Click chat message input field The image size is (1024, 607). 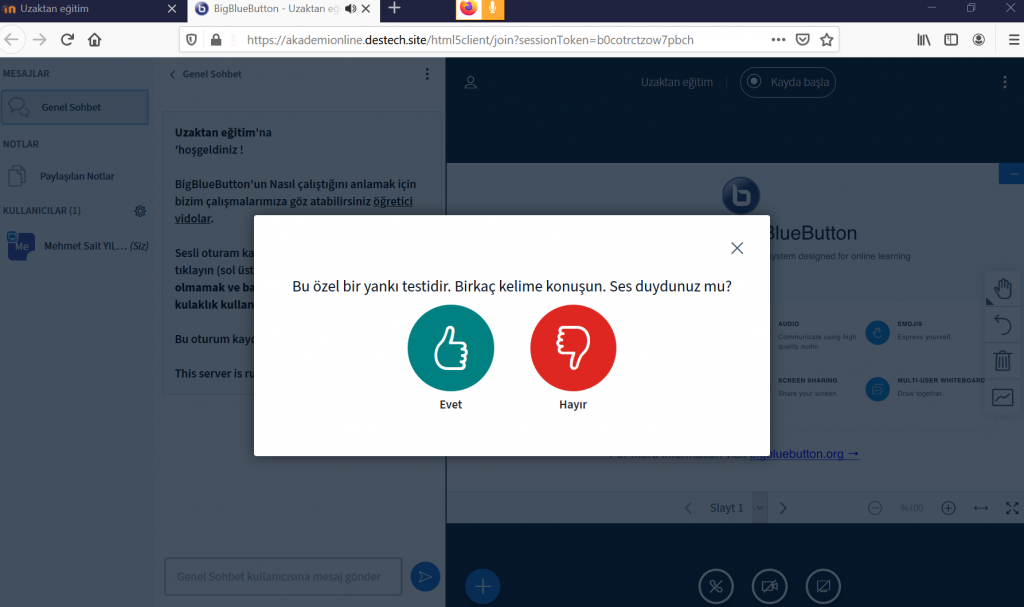[x=283, y=576]
